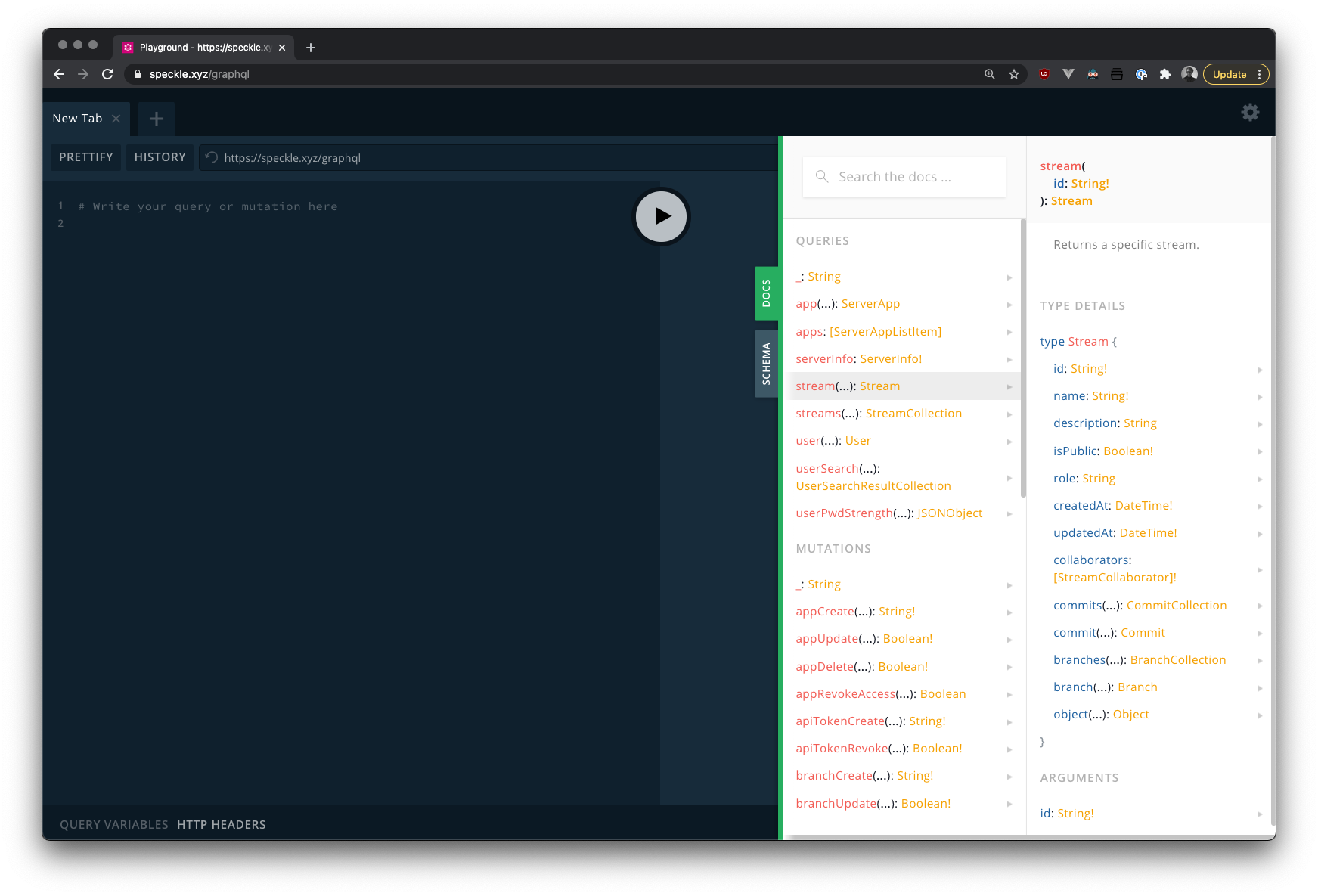Expand the collaborators field in Stream type
This screenshot has width=1318, height=896.
pos(1260,569)
